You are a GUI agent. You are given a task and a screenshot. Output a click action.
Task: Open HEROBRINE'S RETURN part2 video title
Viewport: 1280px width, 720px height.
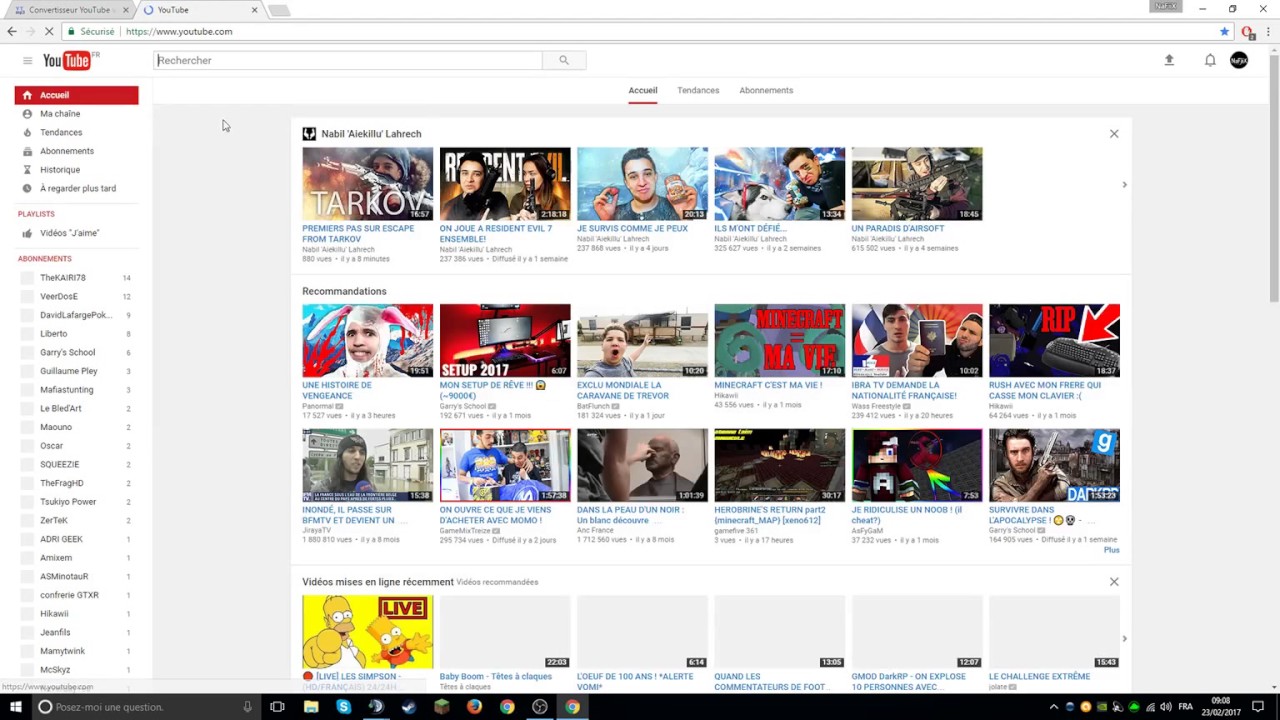[x=770, y=515]
